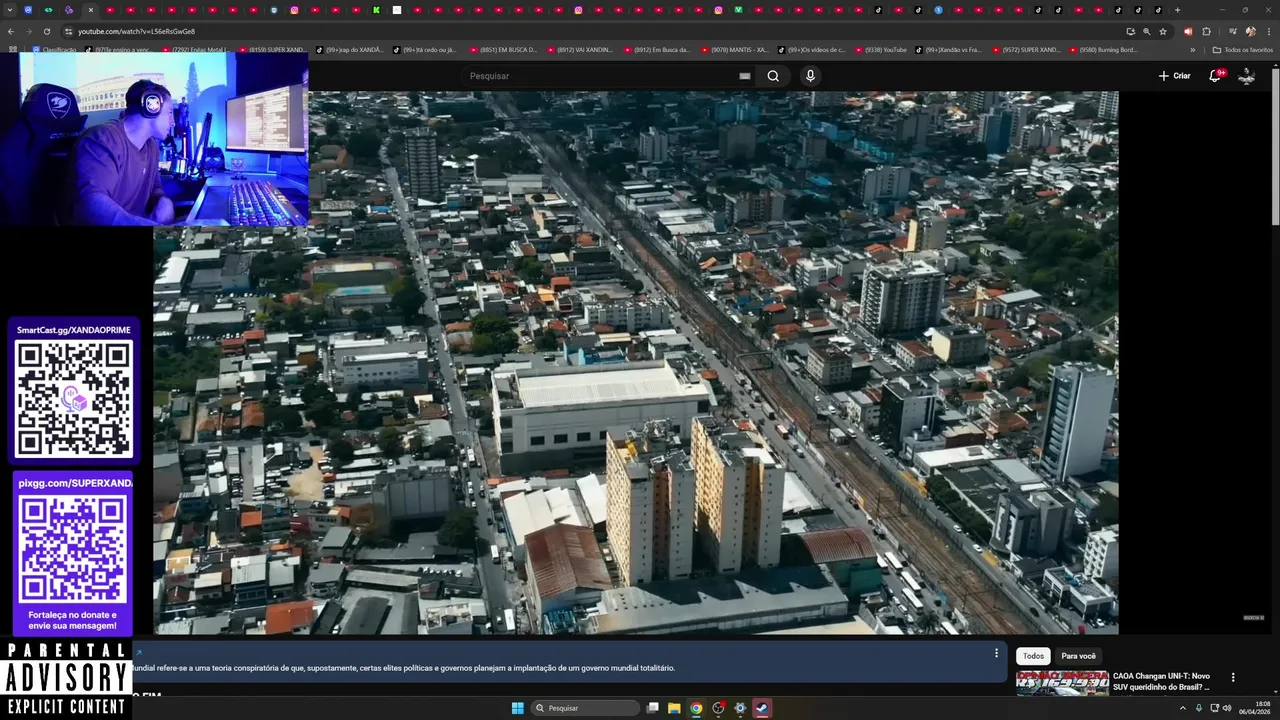This screenshot has width=1280, height=720.
Task: Open Steam from the taskbar
Action: (762, 708)
